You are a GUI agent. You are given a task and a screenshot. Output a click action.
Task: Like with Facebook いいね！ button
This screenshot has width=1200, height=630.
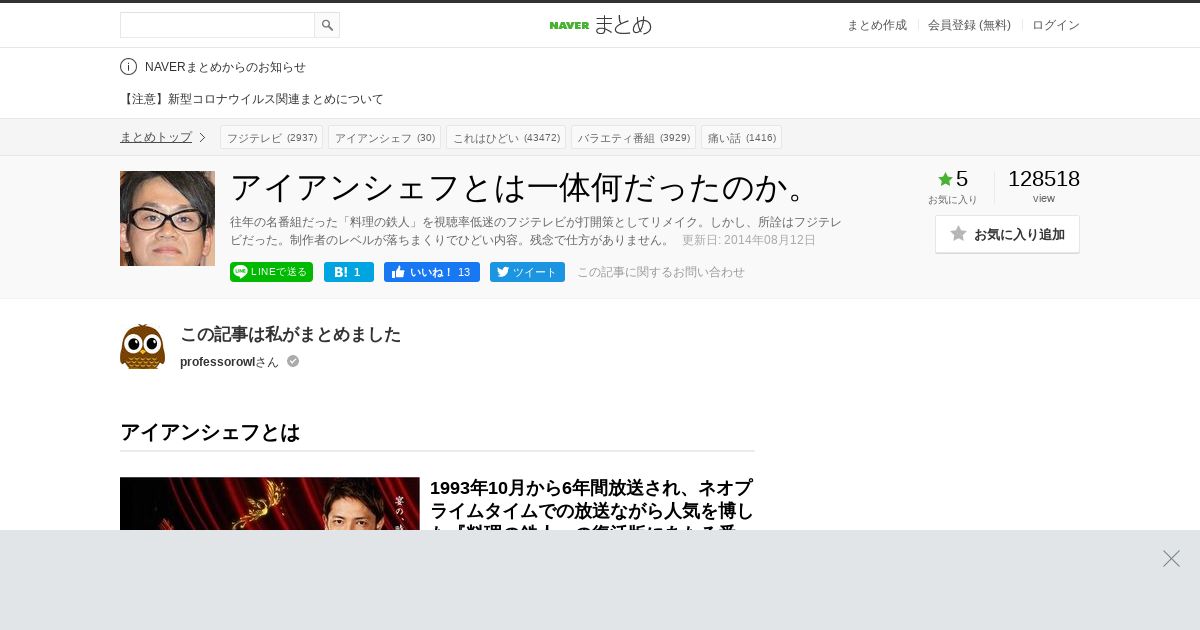(432, 272)
